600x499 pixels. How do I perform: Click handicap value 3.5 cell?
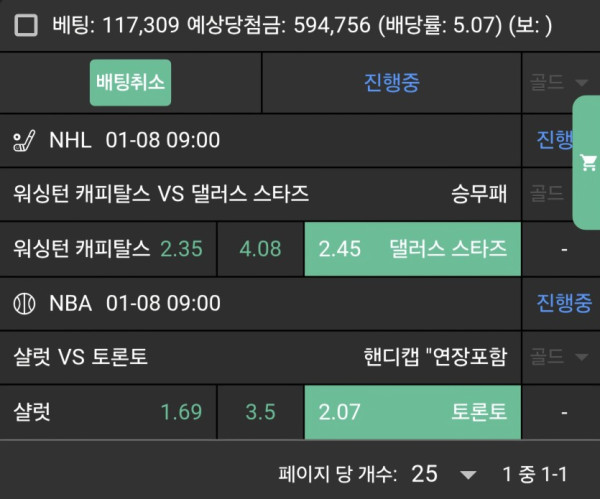pos(260,411)
